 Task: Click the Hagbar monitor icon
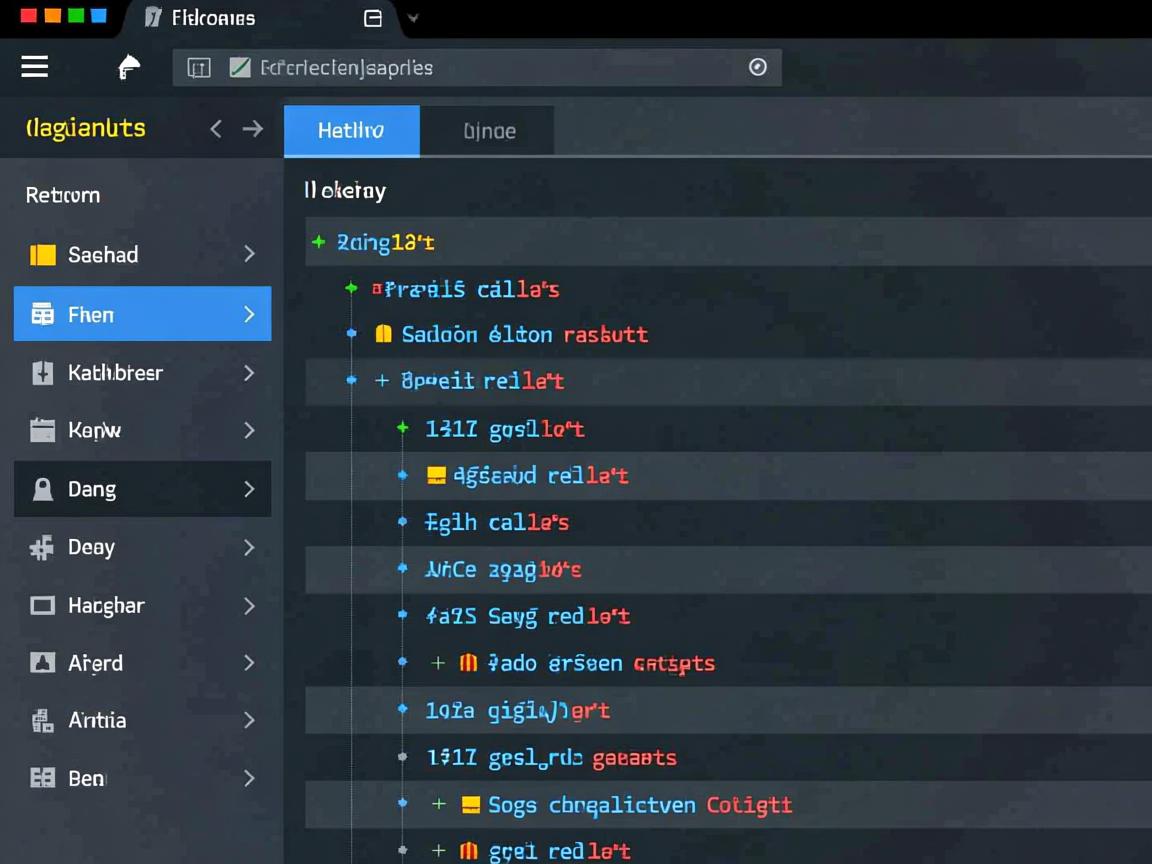click(42, 606)
